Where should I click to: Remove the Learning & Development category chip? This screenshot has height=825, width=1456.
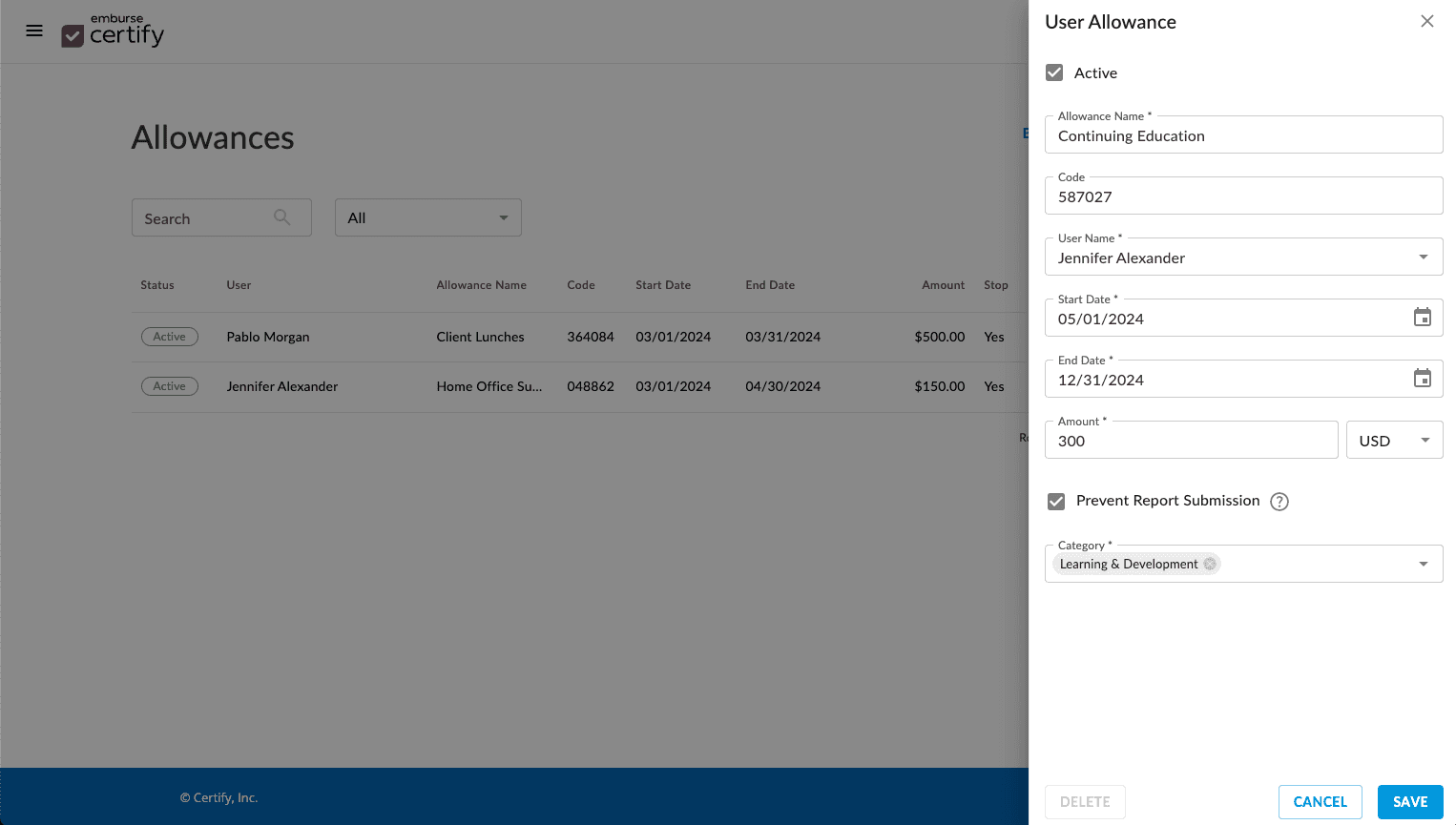[x=1210, y=564]
